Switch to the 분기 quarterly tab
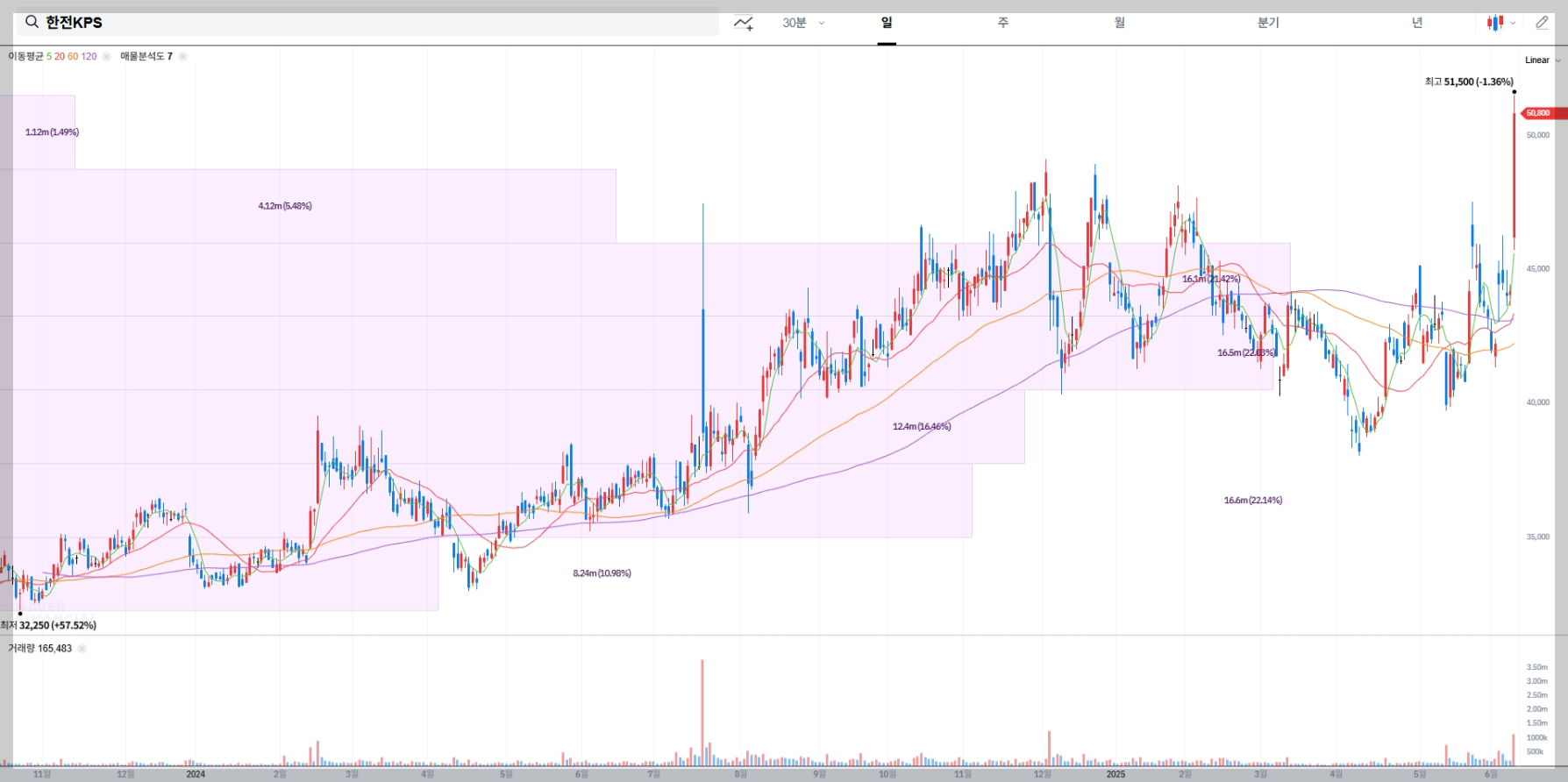This screenshot has height=782, width=1568. click(1268, 23)
